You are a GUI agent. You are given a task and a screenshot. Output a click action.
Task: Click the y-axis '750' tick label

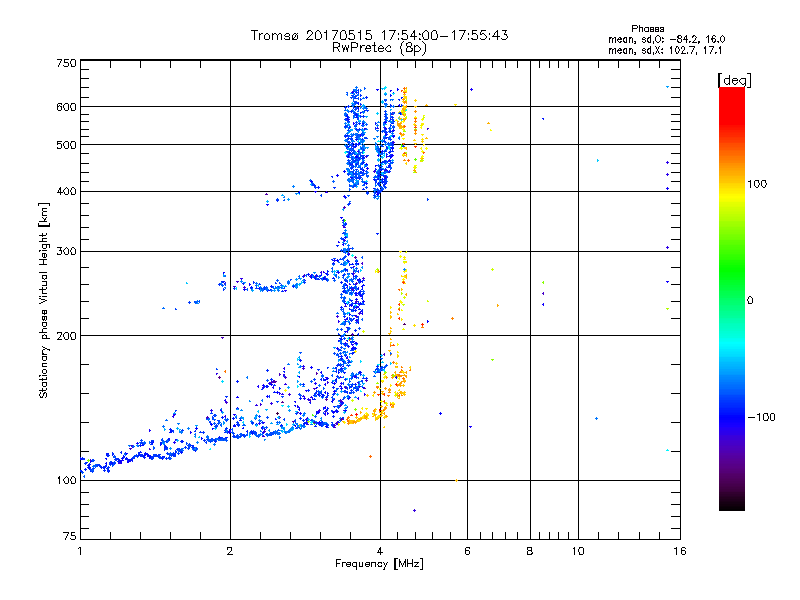pyautogui.click(x=67, y=63)
